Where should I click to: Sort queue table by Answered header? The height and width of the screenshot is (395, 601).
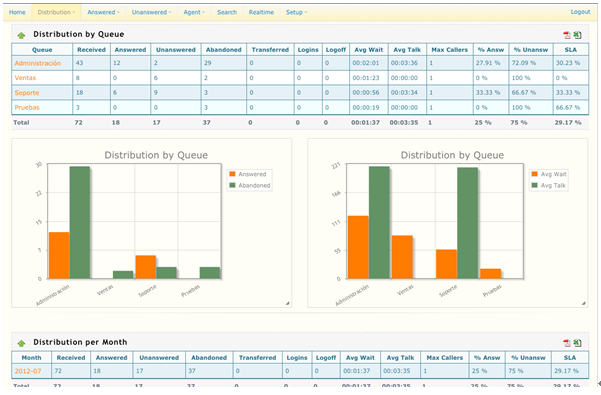point(130,50)
